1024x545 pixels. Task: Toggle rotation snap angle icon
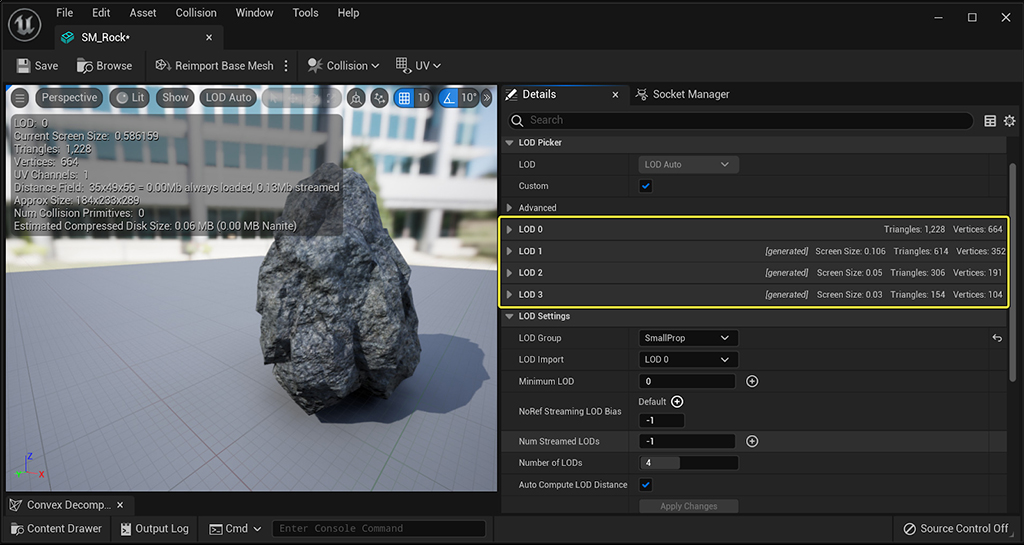click(449, 98)
